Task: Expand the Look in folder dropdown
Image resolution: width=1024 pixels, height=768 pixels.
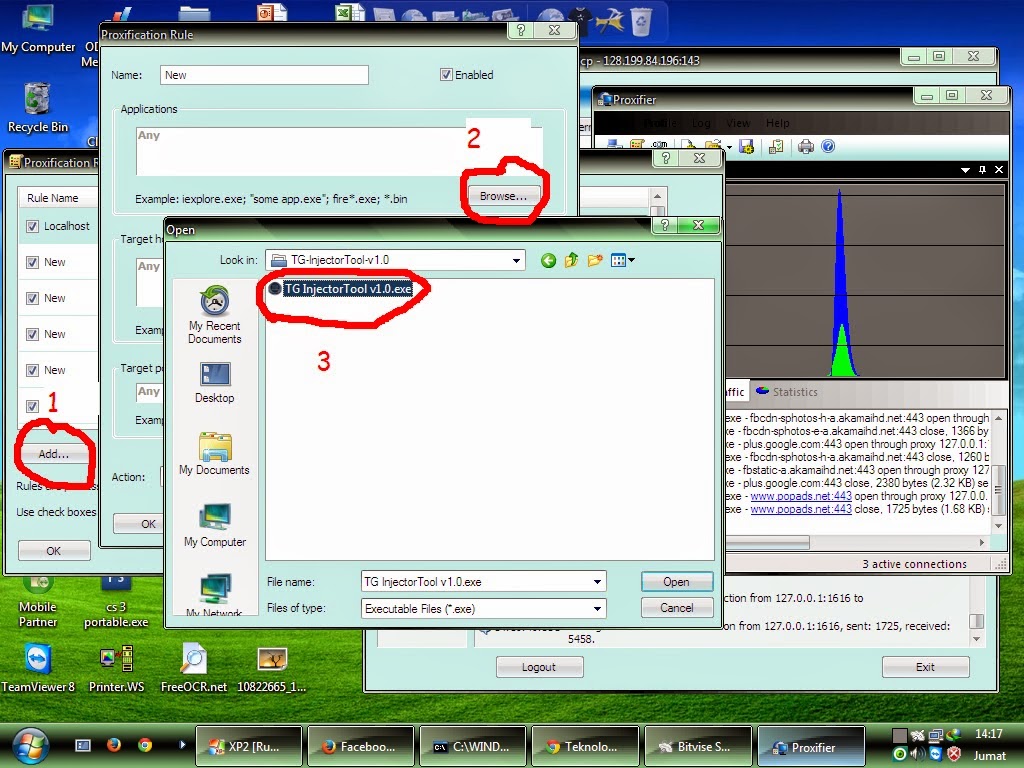Action: [516, 261]
